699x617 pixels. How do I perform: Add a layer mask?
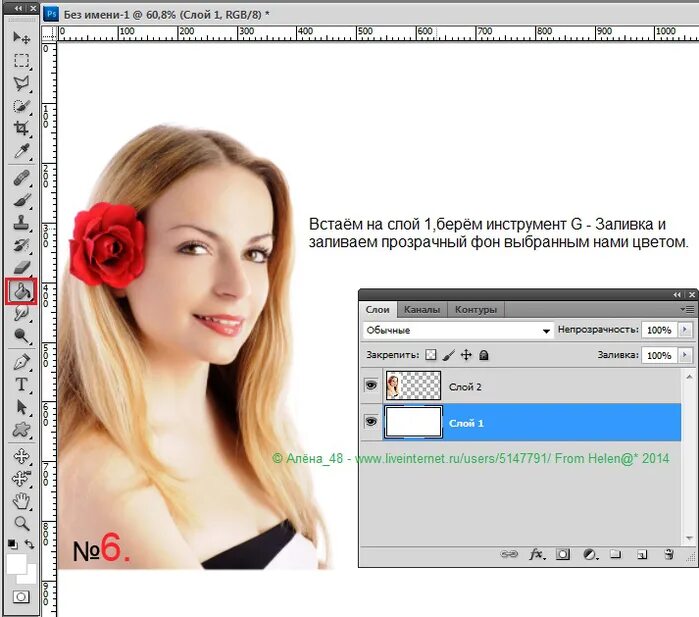563,554
